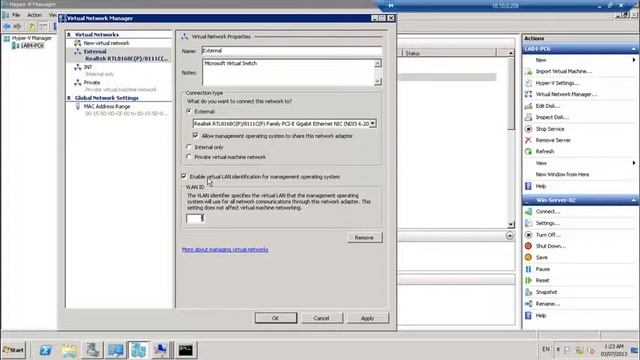Click the back arrow in Hyper-V toolbar
The width and height of the screenshot is (640, 360).
7,27
